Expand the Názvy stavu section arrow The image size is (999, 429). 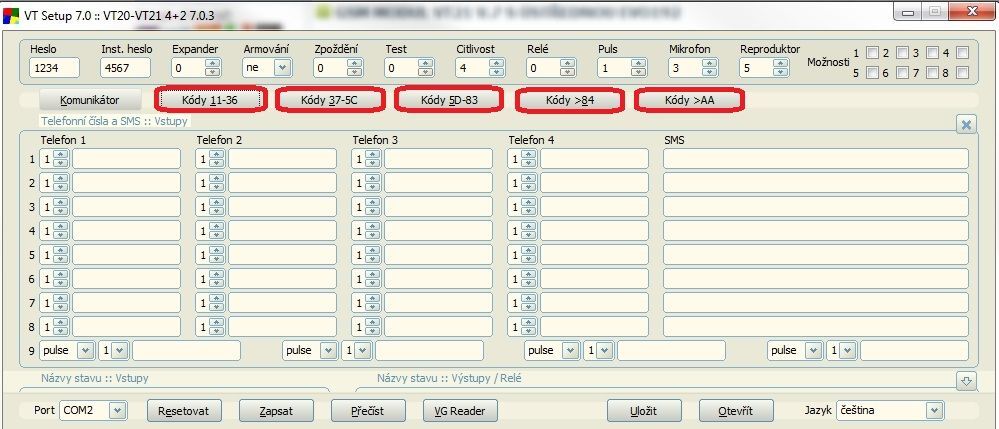tap(966, 381)
